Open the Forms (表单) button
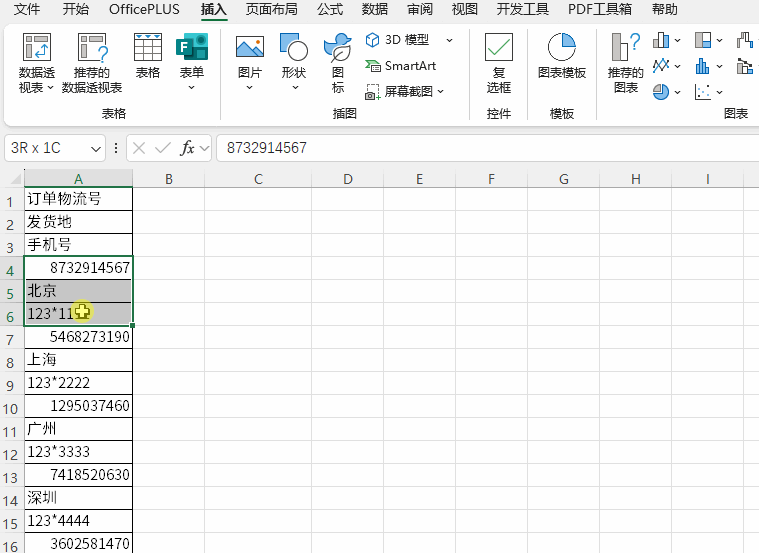This screenshot has width=759, height=553. (191, 63)
